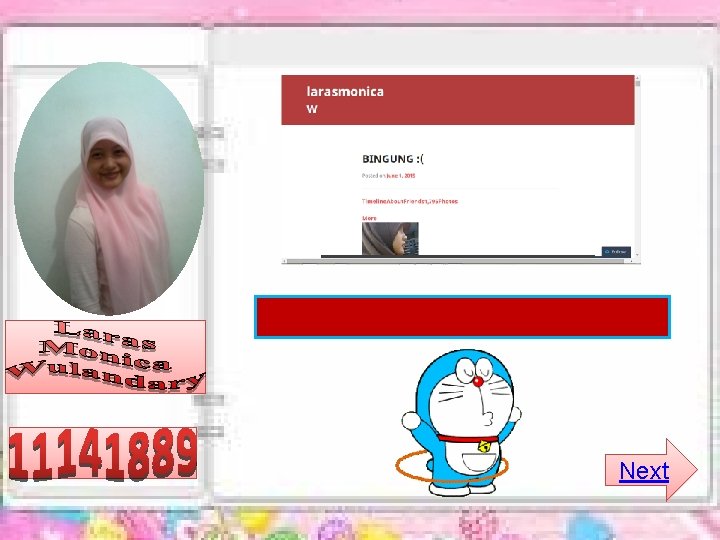Click the scroll-up arrow of the blog frame

tap(637, 80)
